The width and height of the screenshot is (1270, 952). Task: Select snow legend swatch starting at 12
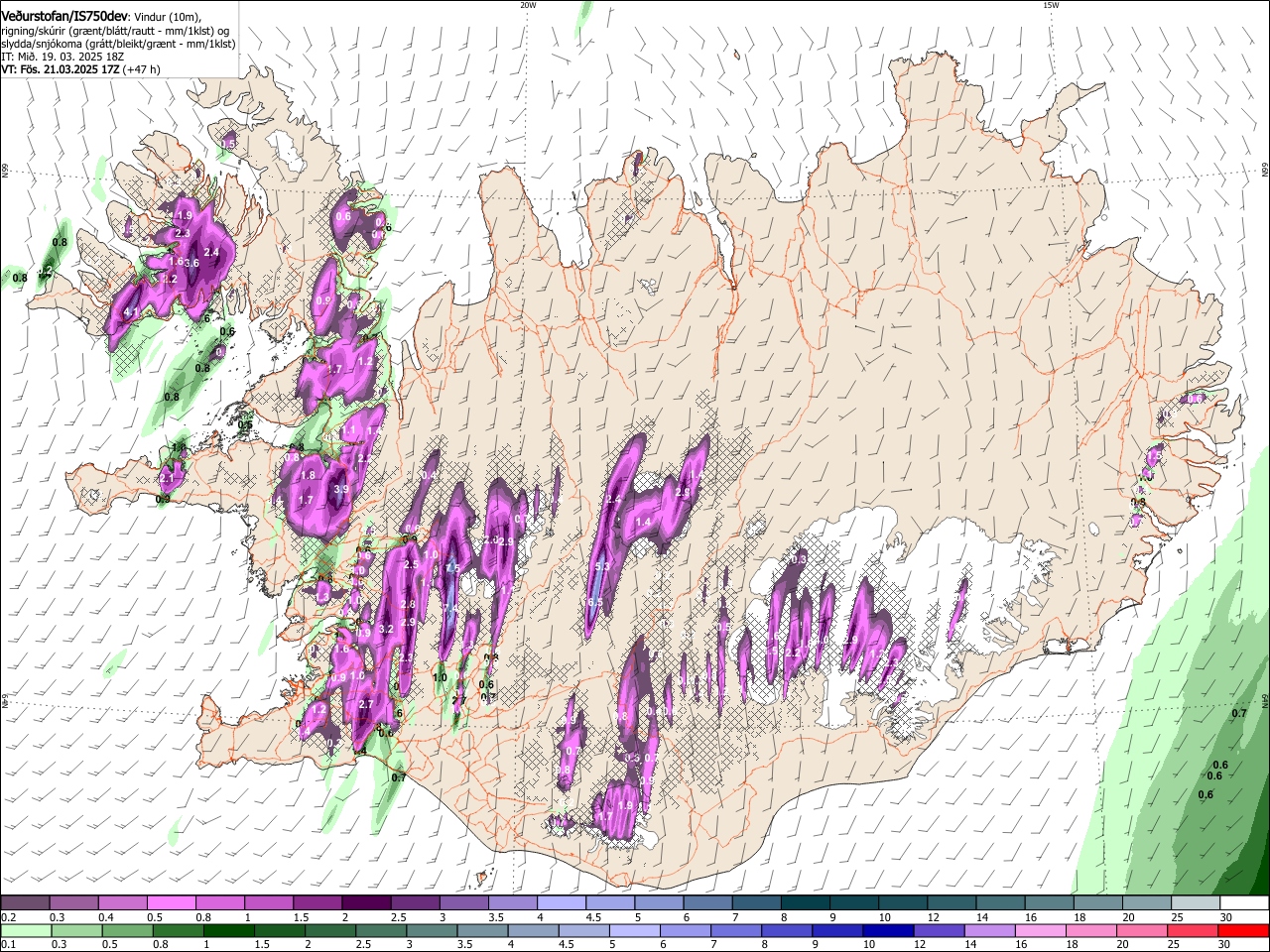[952, 903]
